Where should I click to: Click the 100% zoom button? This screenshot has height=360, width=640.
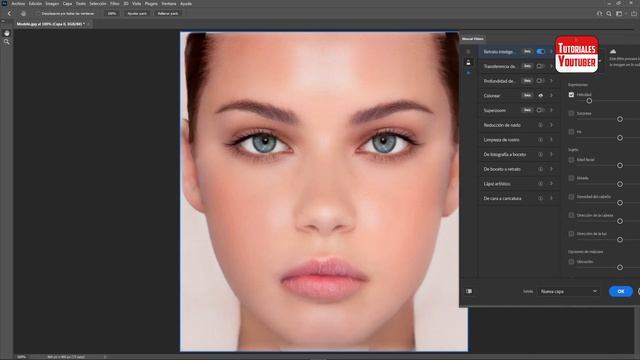click(112, 13)
